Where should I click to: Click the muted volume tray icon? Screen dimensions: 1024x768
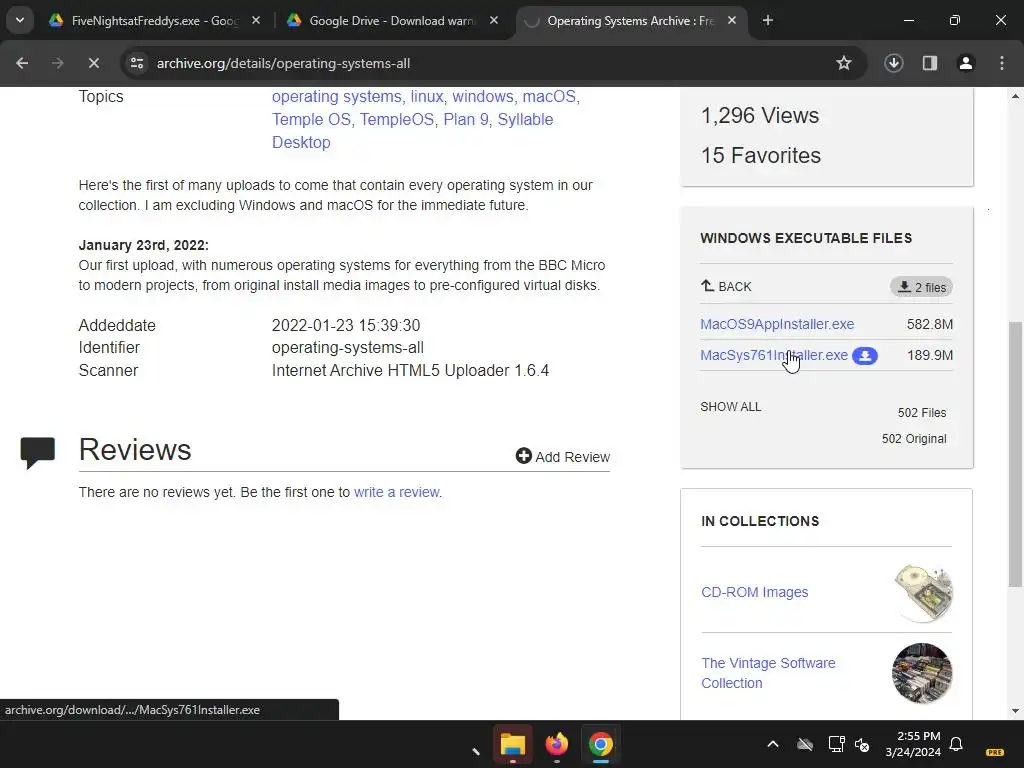(x=862, y=744)
